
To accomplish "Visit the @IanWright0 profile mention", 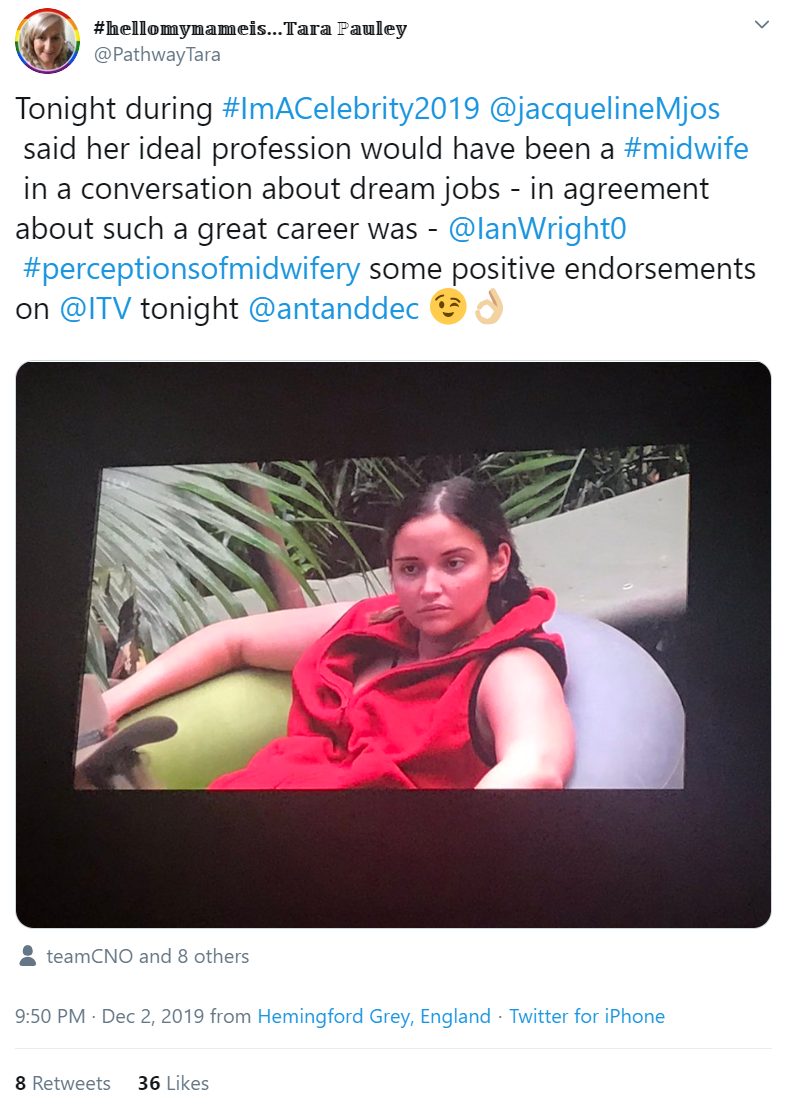I will click(537, 229).
